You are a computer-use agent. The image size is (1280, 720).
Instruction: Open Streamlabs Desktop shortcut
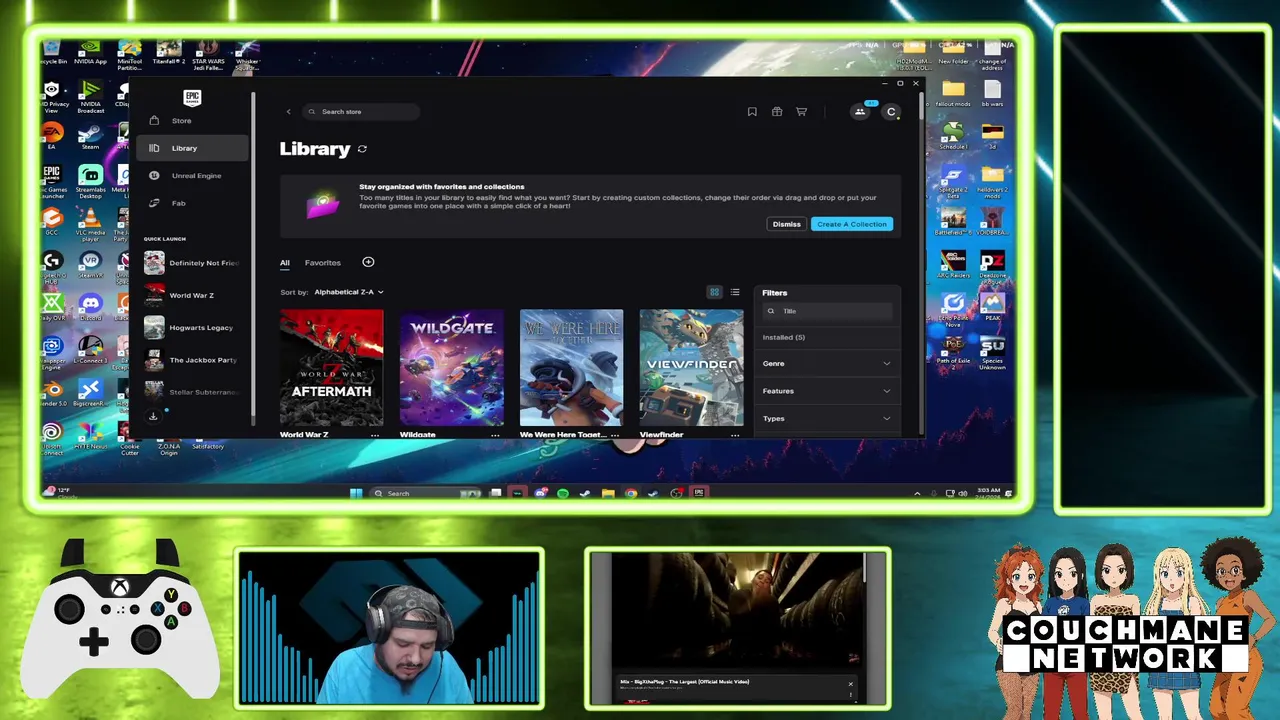90,181
